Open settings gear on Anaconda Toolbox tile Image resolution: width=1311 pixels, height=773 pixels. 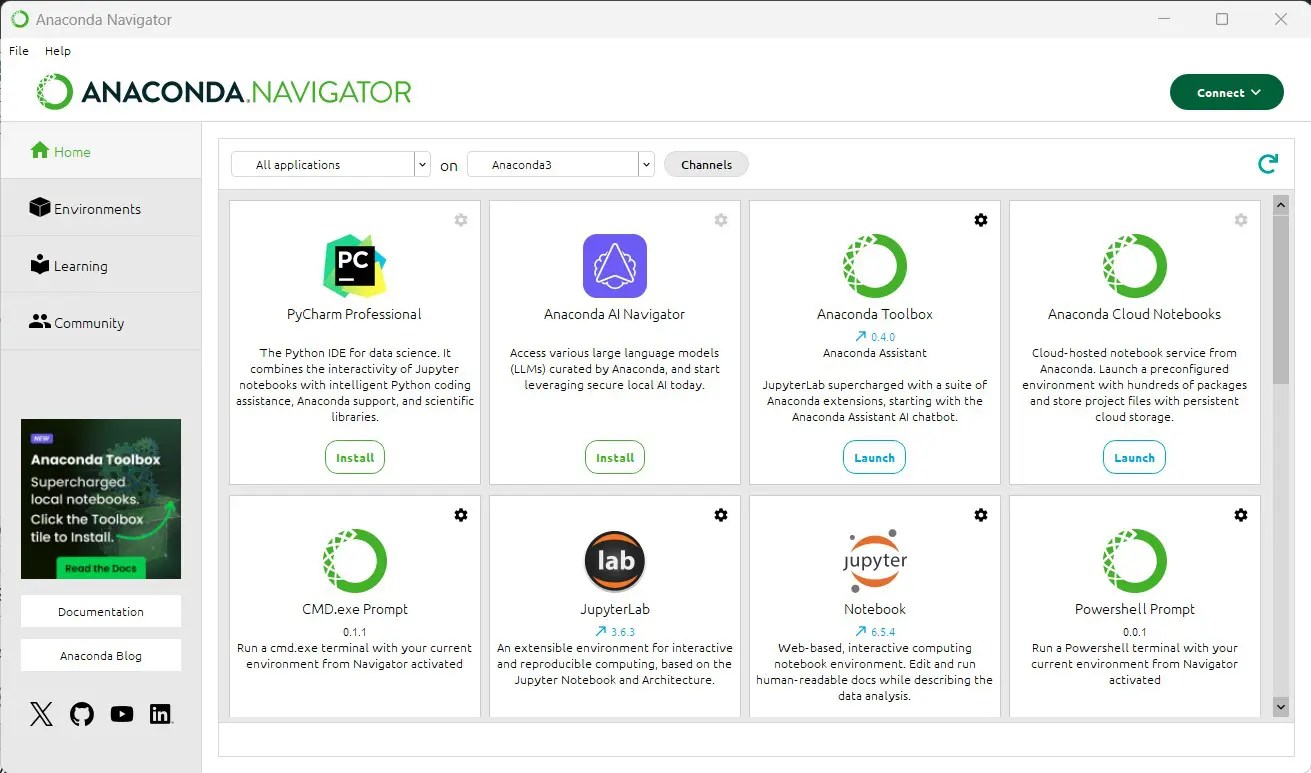981,220
